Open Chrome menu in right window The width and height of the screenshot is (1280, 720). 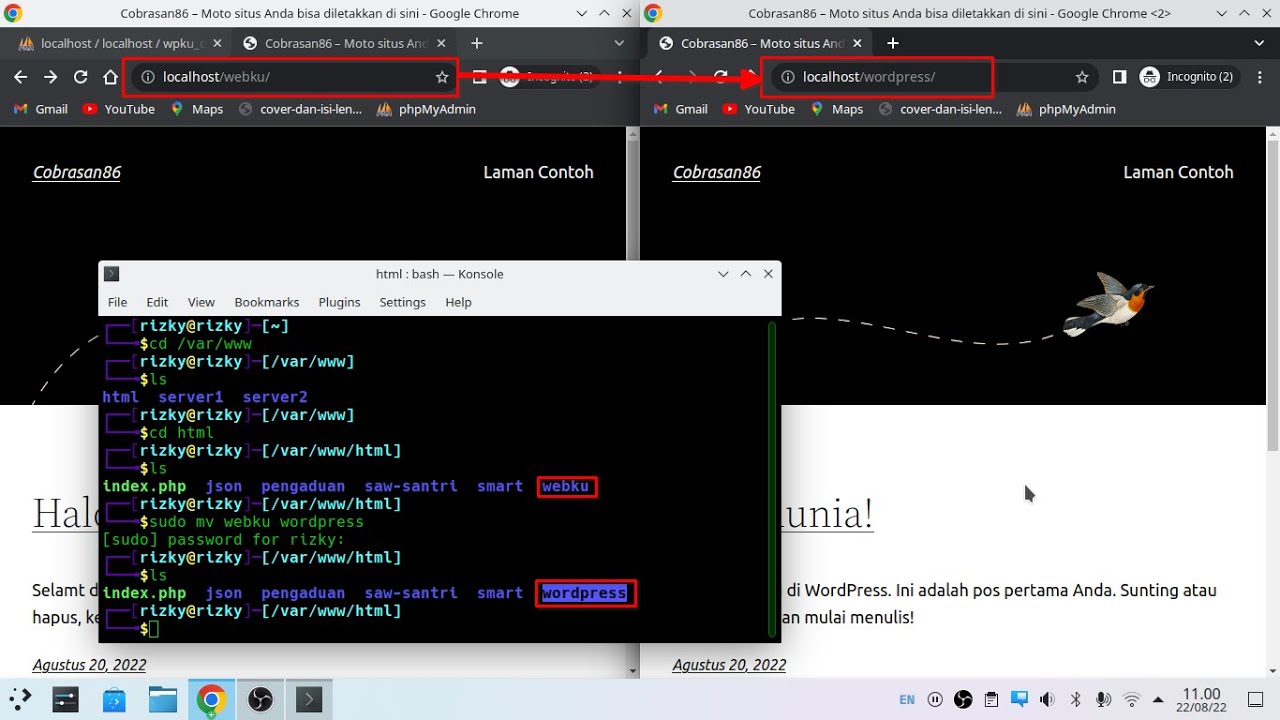click(1260, 77)
